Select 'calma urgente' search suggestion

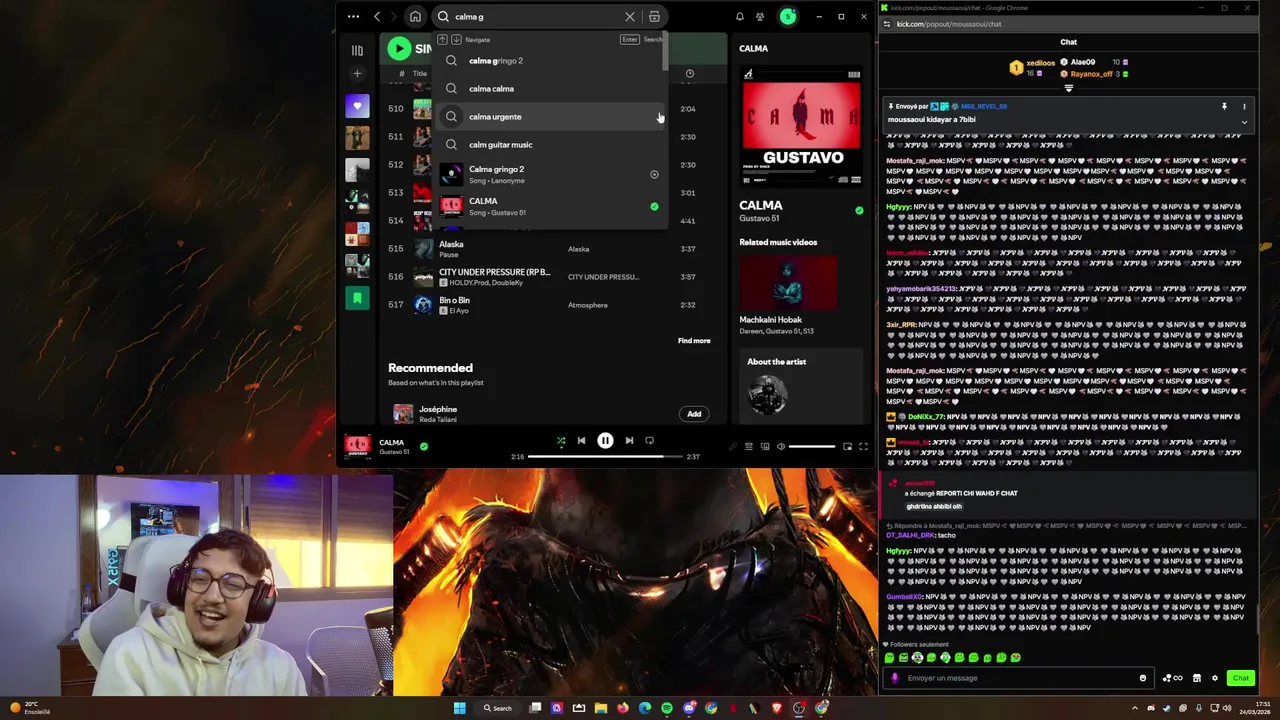click(550, 117)
